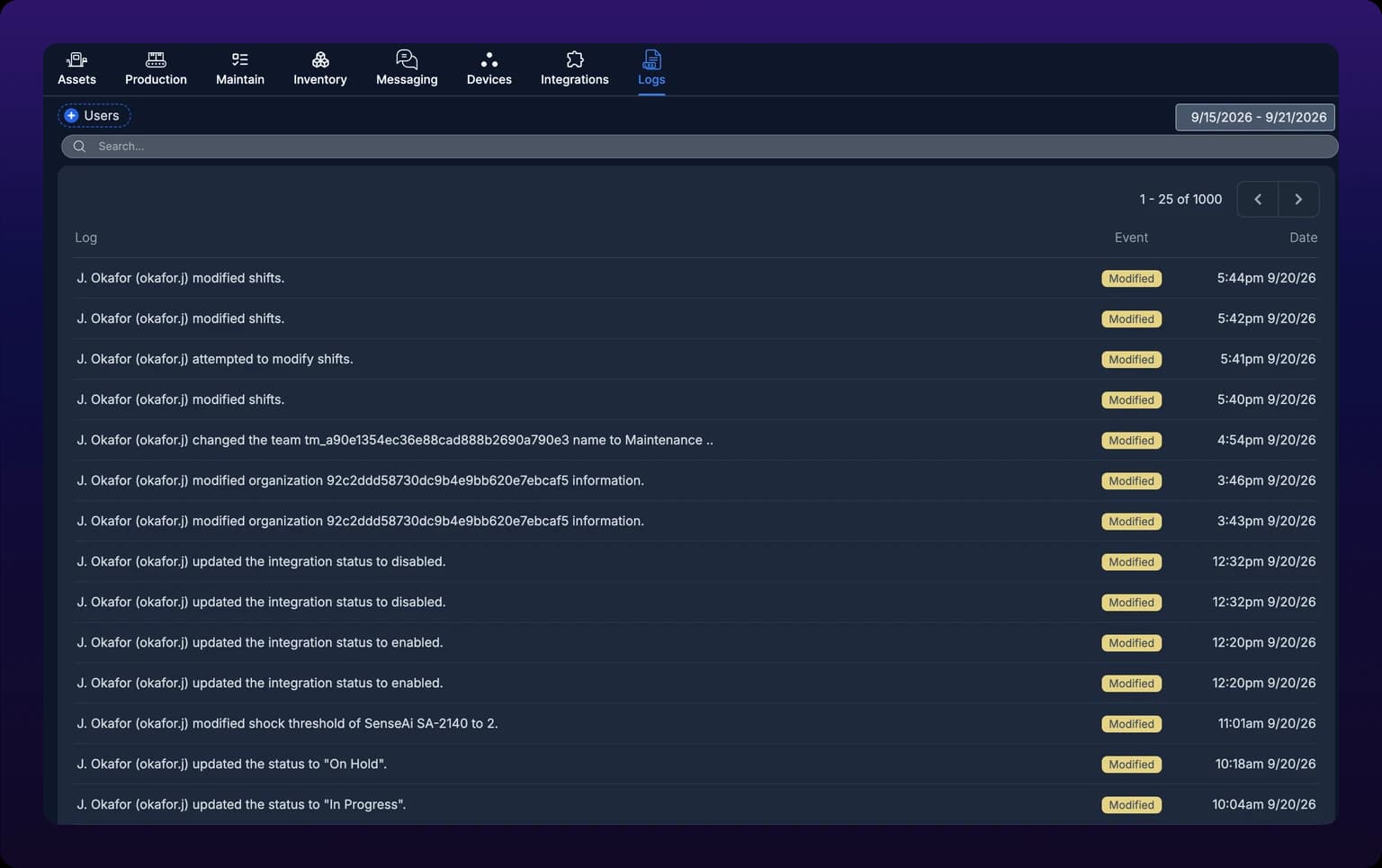Click the 5:41pm 9/20/26 date cell
This screenshot has width=1382, height=868.
1268,359
